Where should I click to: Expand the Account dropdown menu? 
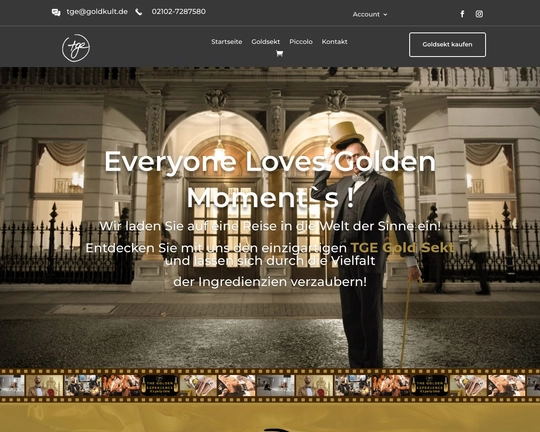[370, 14]
